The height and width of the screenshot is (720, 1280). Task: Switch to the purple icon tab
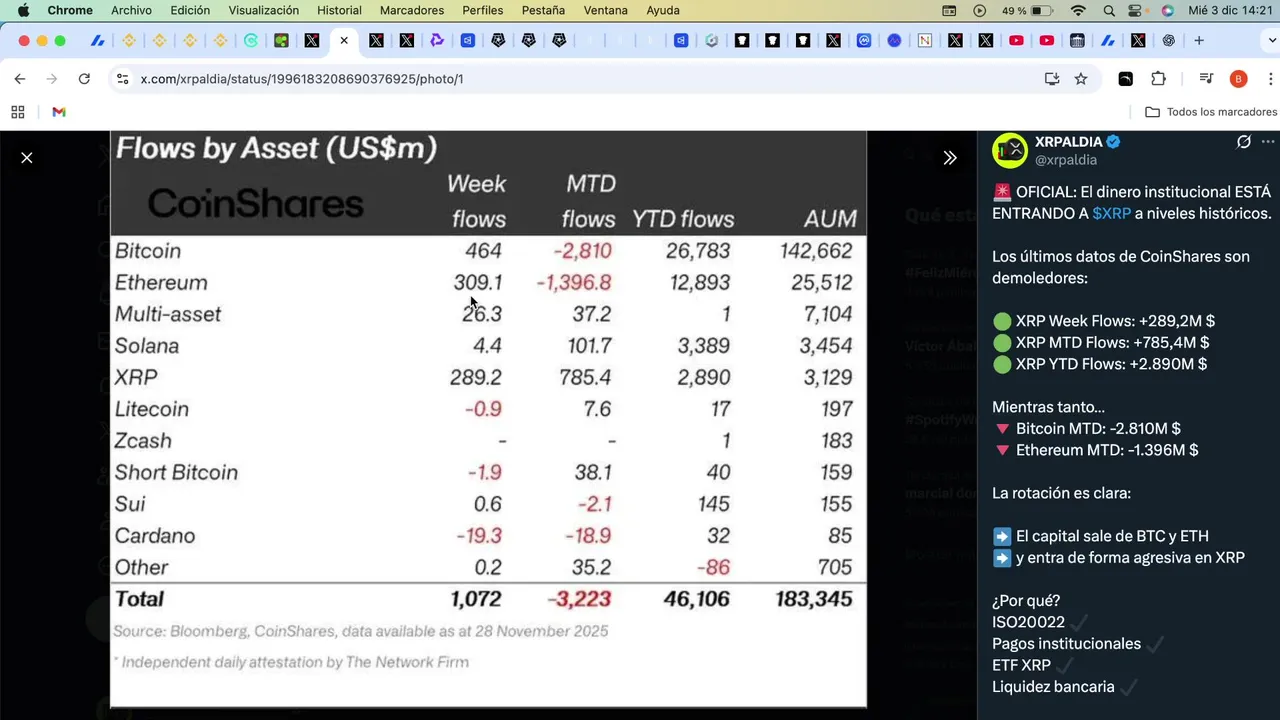tap(437, 41)
